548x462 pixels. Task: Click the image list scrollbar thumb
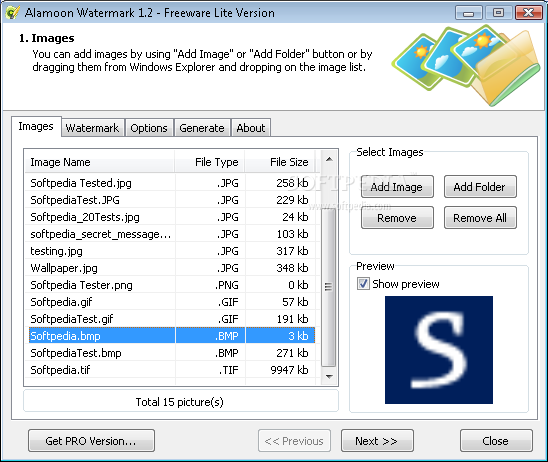point(328,286)
